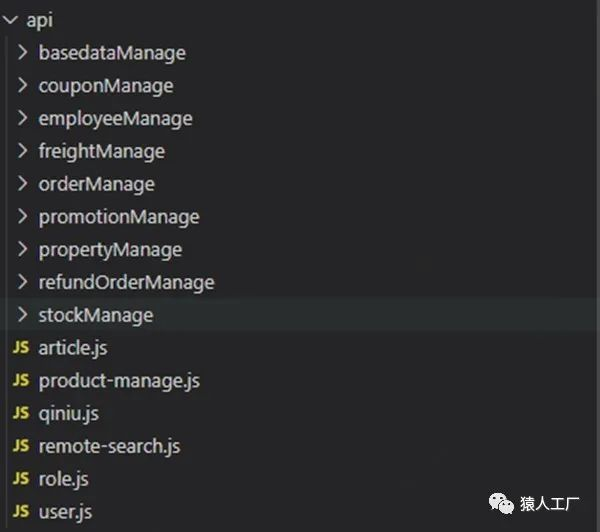Click the JS icon next to product-manage.js
The height and width of the screenshot is (532, 600).
coord(21,380)
